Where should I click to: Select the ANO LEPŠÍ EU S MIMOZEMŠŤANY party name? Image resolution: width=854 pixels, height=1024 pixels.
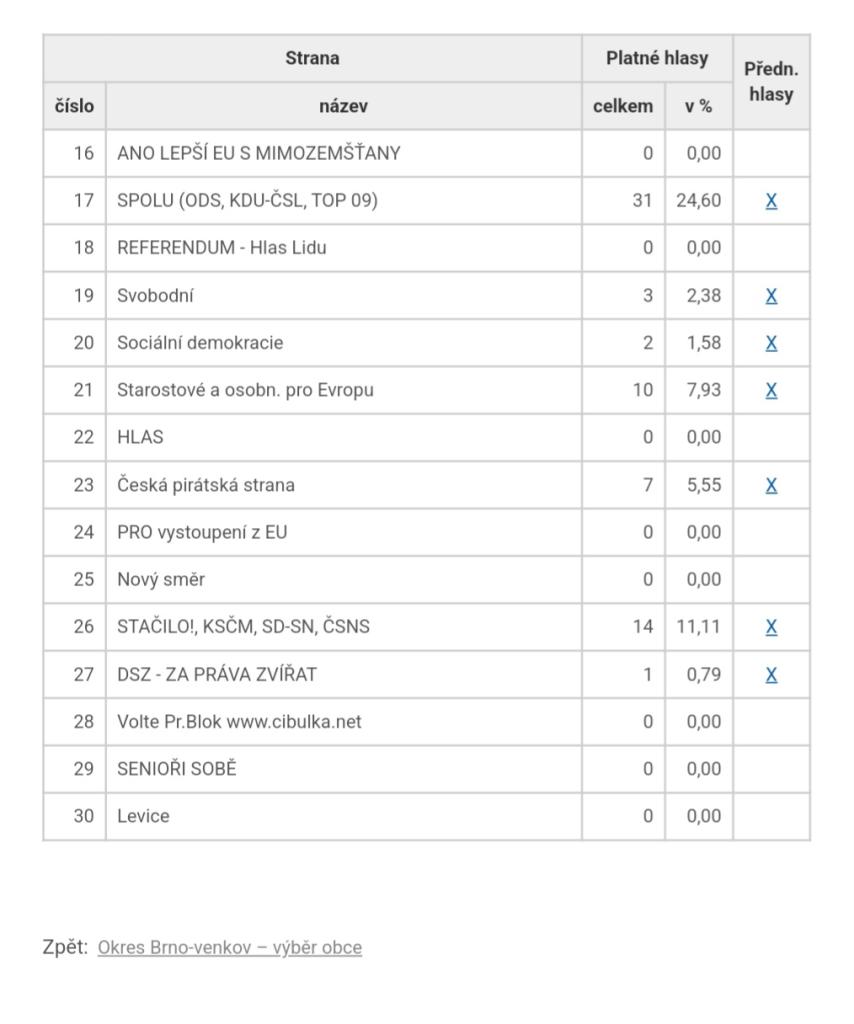(259, 153)
